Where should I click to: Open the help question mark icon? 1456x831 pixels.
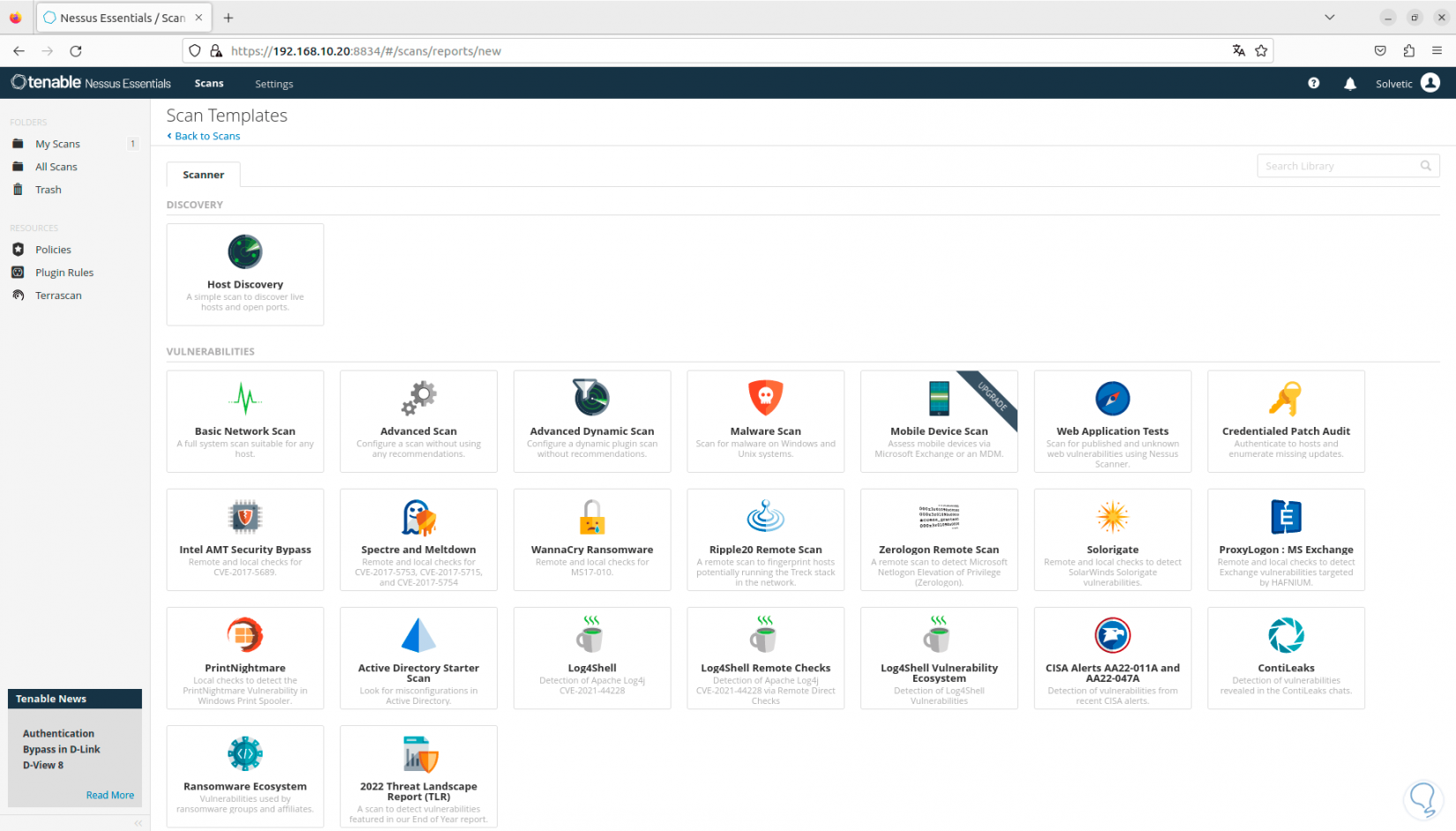coord(1314,83)
